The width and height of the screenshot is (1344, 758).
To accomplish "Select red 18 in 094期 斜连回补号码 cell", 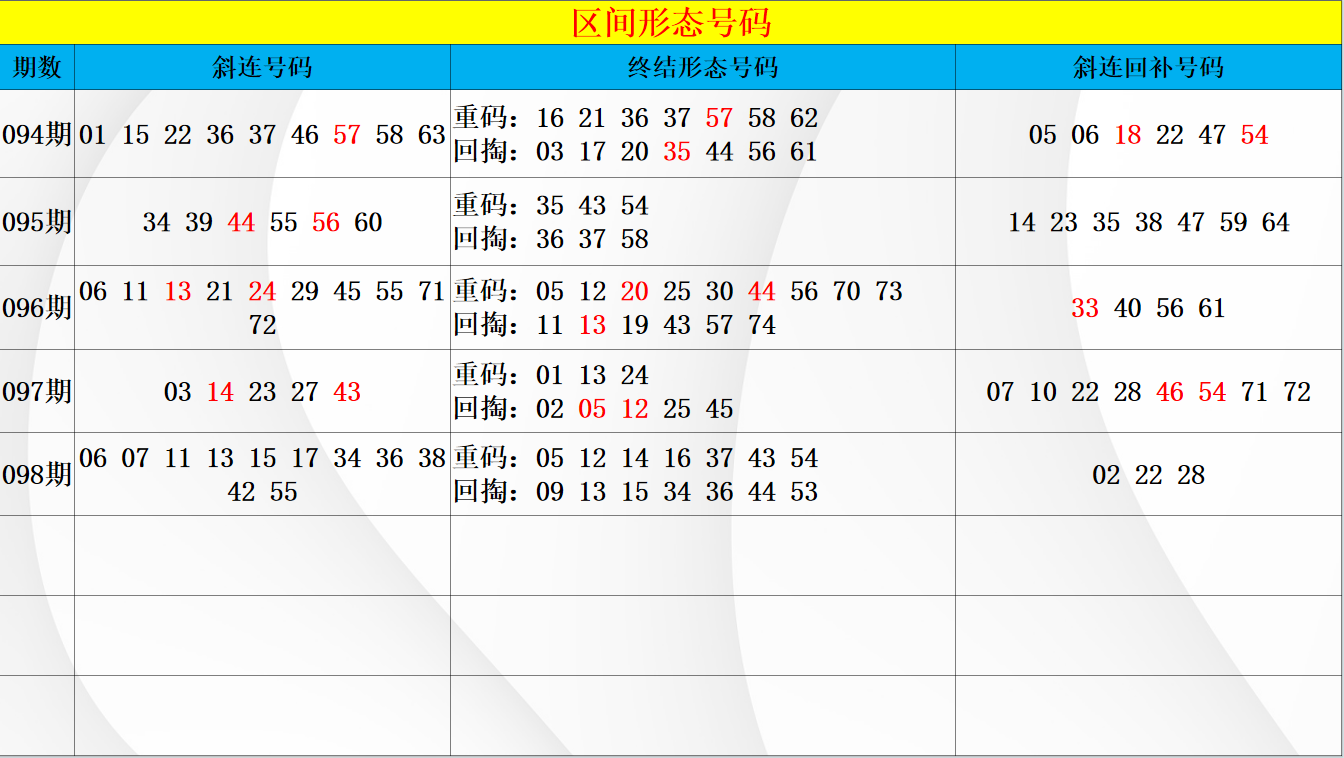I will (x=1127, y=135).
